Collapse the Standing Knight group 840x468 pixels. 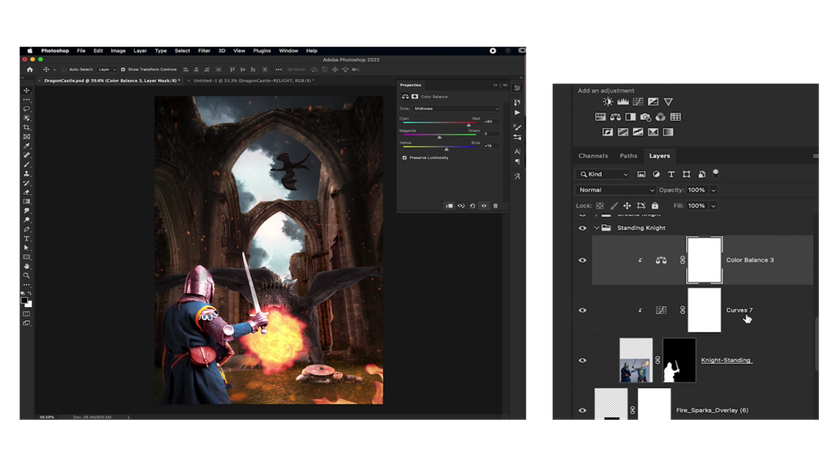[x=597, y=228]
